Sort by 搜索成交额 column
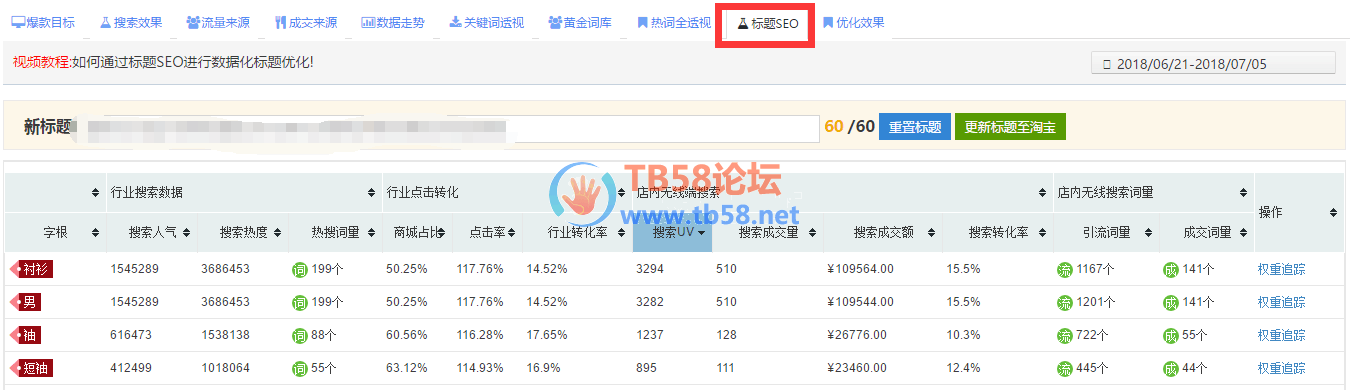The width and height of the screenshot is (1352, 390). (883, 232)
